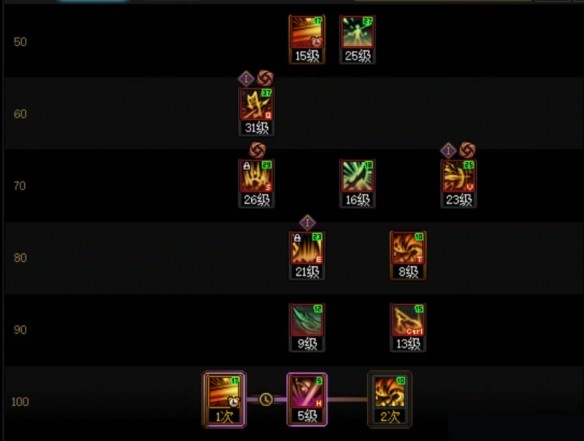This screenshot has width=584, height=441.
Task: Click the level 100 skill showing 1次
Action: tap(224, 399)
